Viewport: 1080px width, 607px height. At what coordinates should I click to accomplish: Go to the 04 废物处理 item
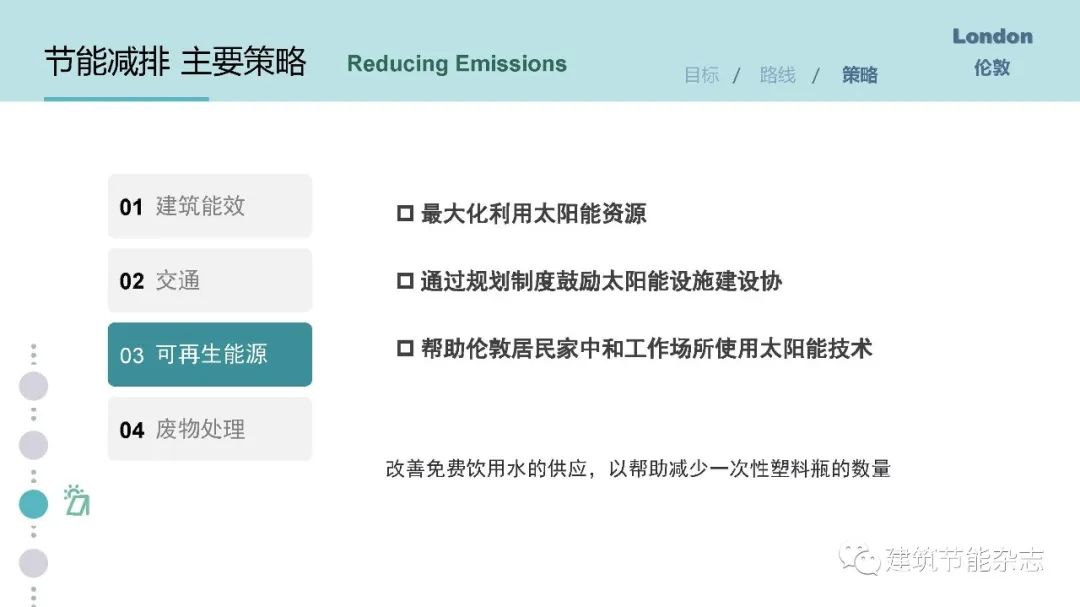pos(210,430)
